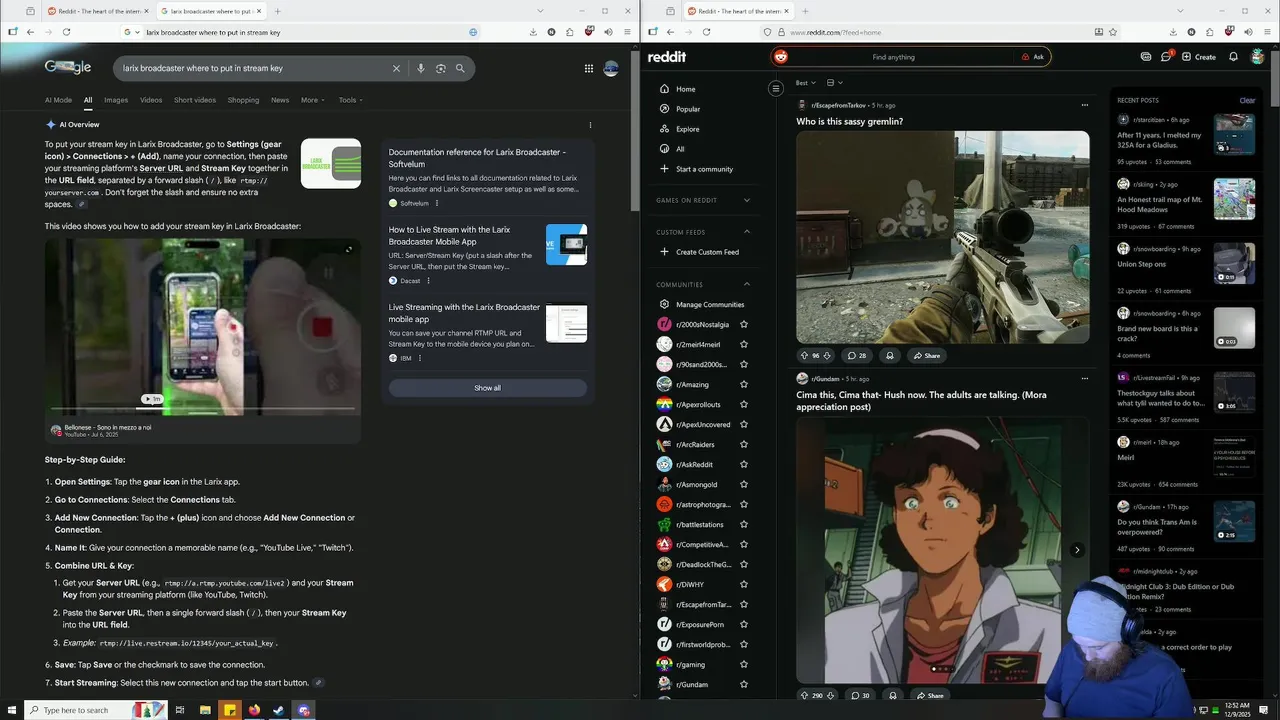Screen dimensions: 1280x720
Task: Favorite r/battlestations with its star
Action: (744, 524)
